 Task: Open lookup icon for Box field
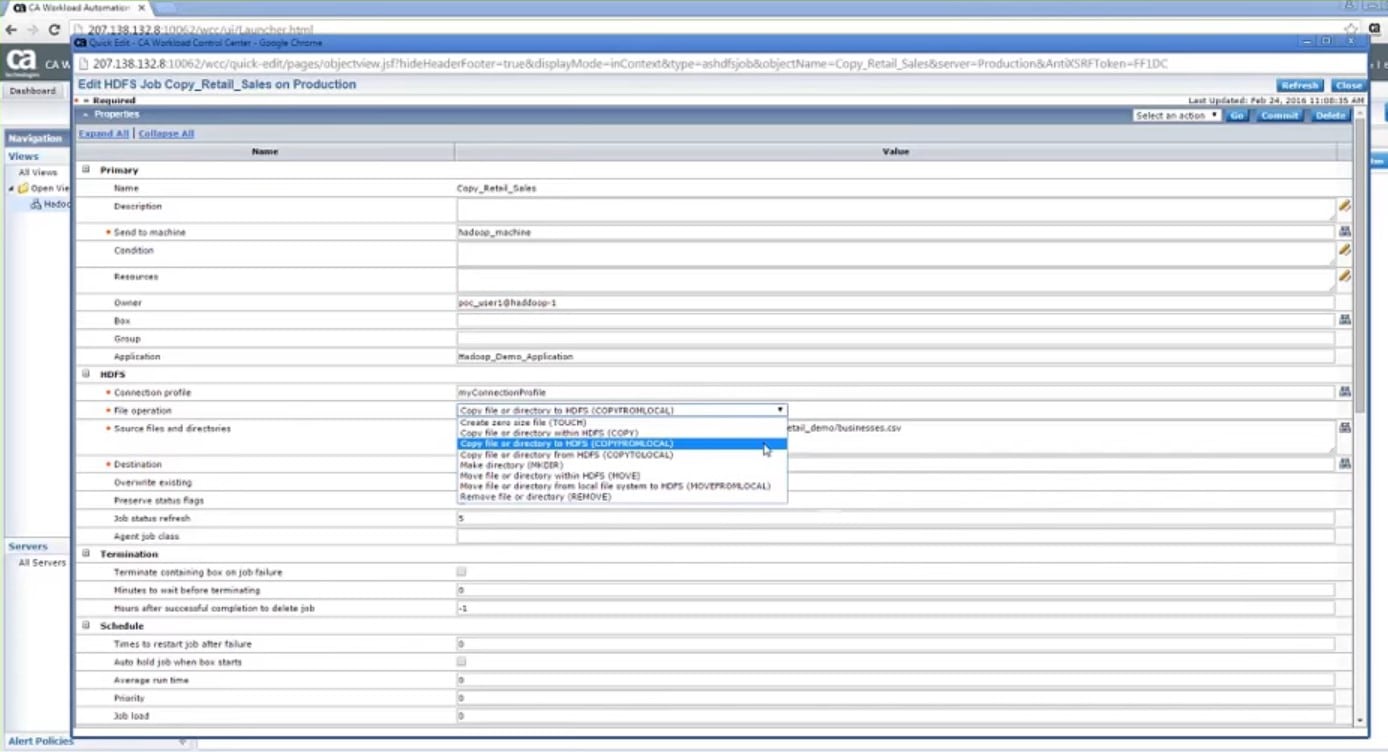pyautogui.click(x=1345, y=320)
